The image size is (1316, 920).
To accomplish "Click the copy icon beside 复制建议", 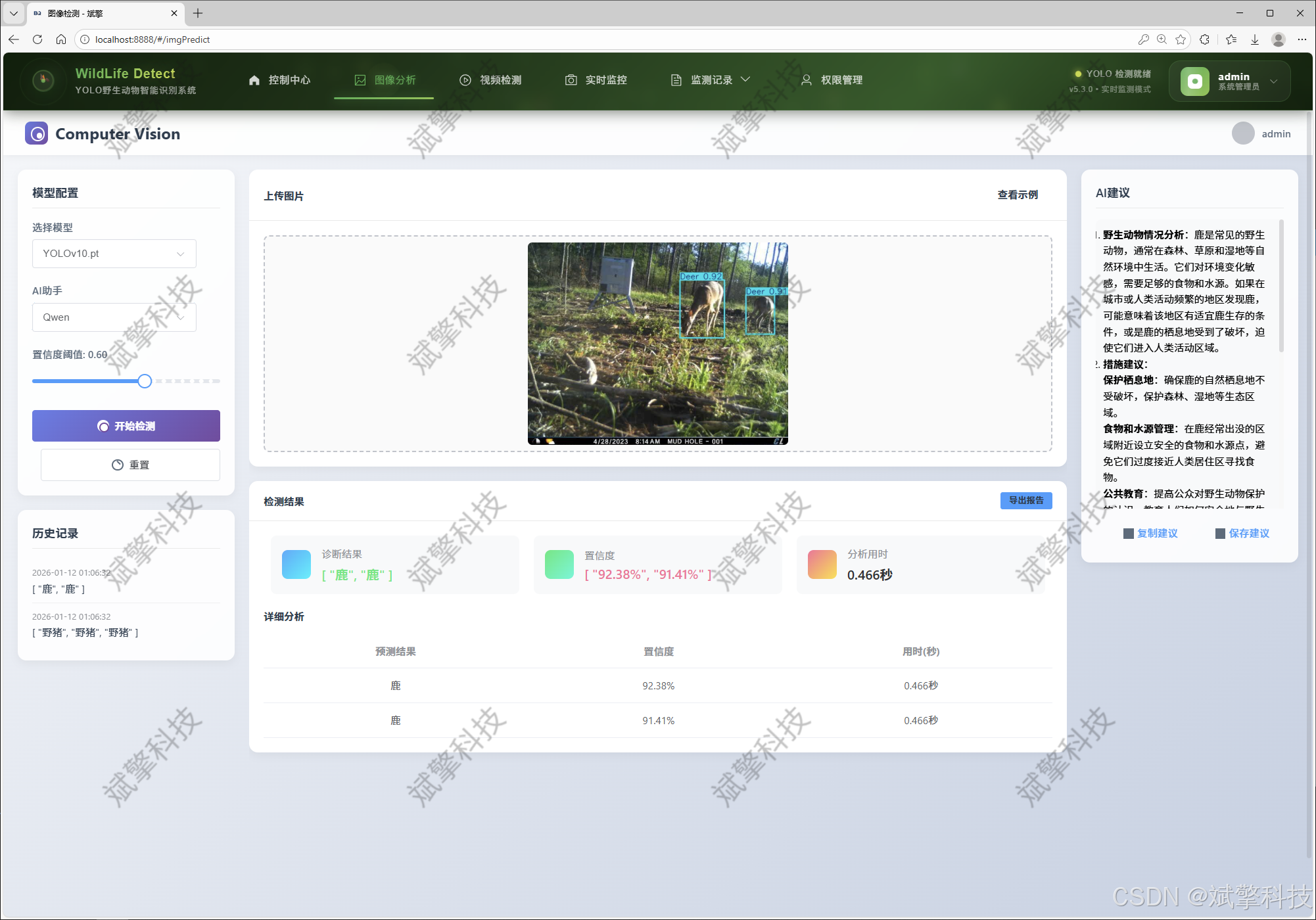I will tap(1128, 534).
